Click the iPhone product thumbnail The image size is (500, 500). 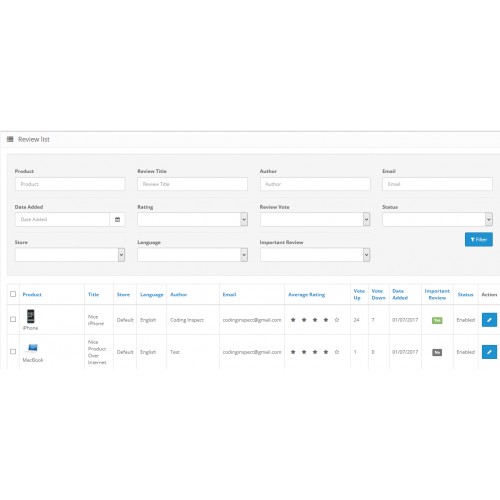point(31,316)
